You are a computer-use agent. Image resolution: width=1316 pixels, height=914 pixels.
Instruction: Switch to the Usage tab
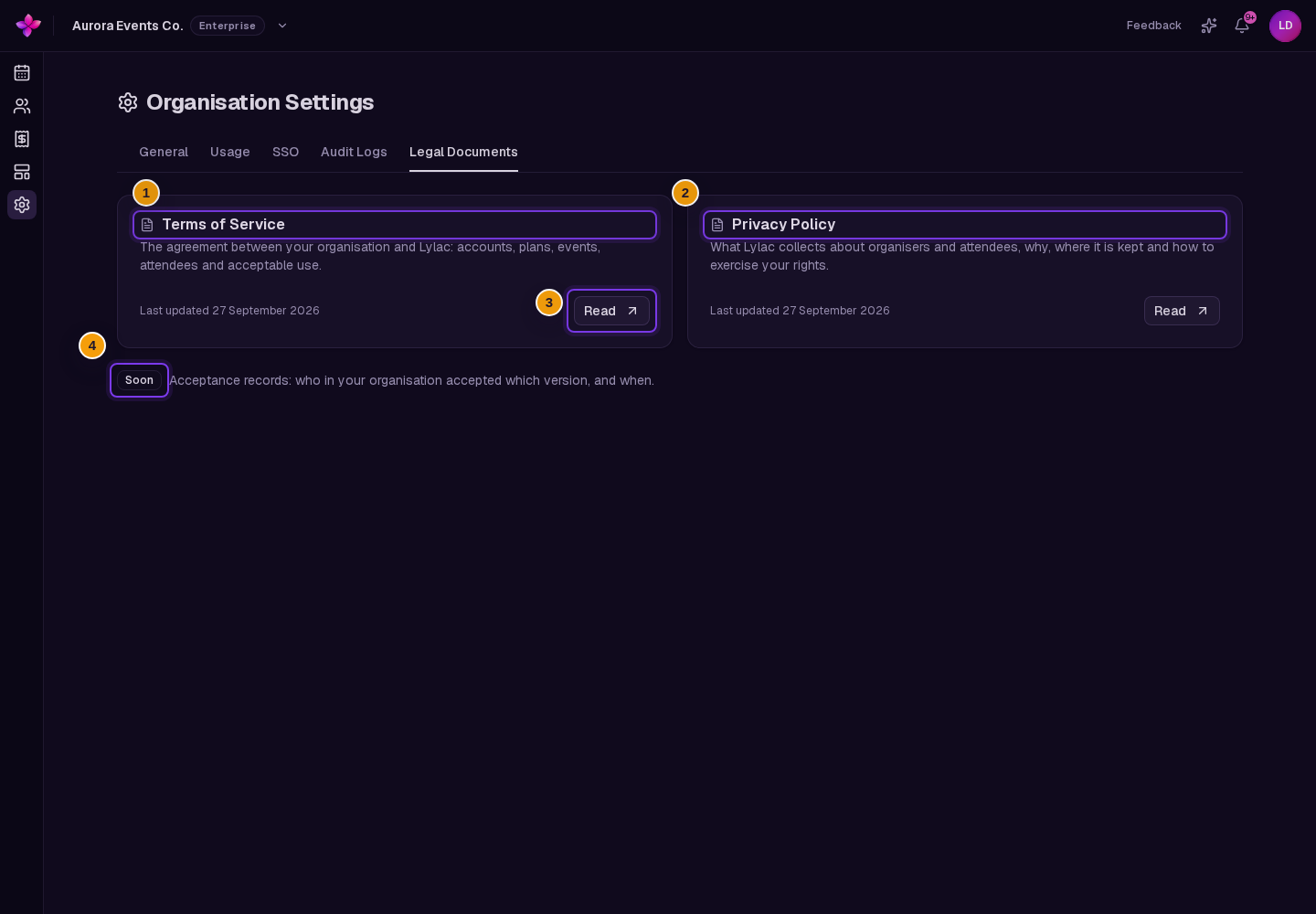230,152
